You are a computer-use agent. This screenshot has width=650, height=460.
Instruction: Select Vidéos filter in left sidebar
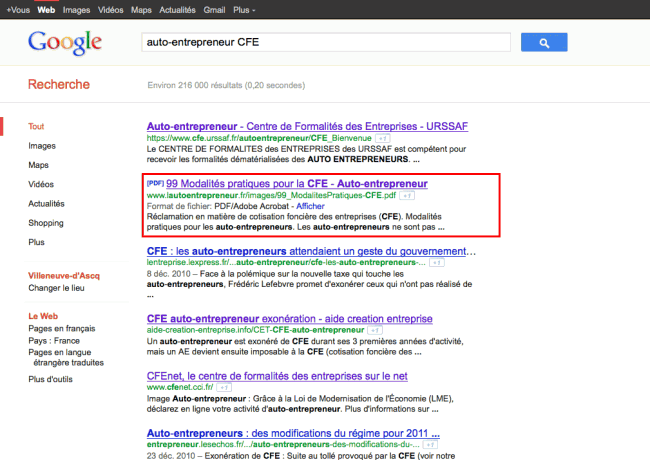pos(41,184)
